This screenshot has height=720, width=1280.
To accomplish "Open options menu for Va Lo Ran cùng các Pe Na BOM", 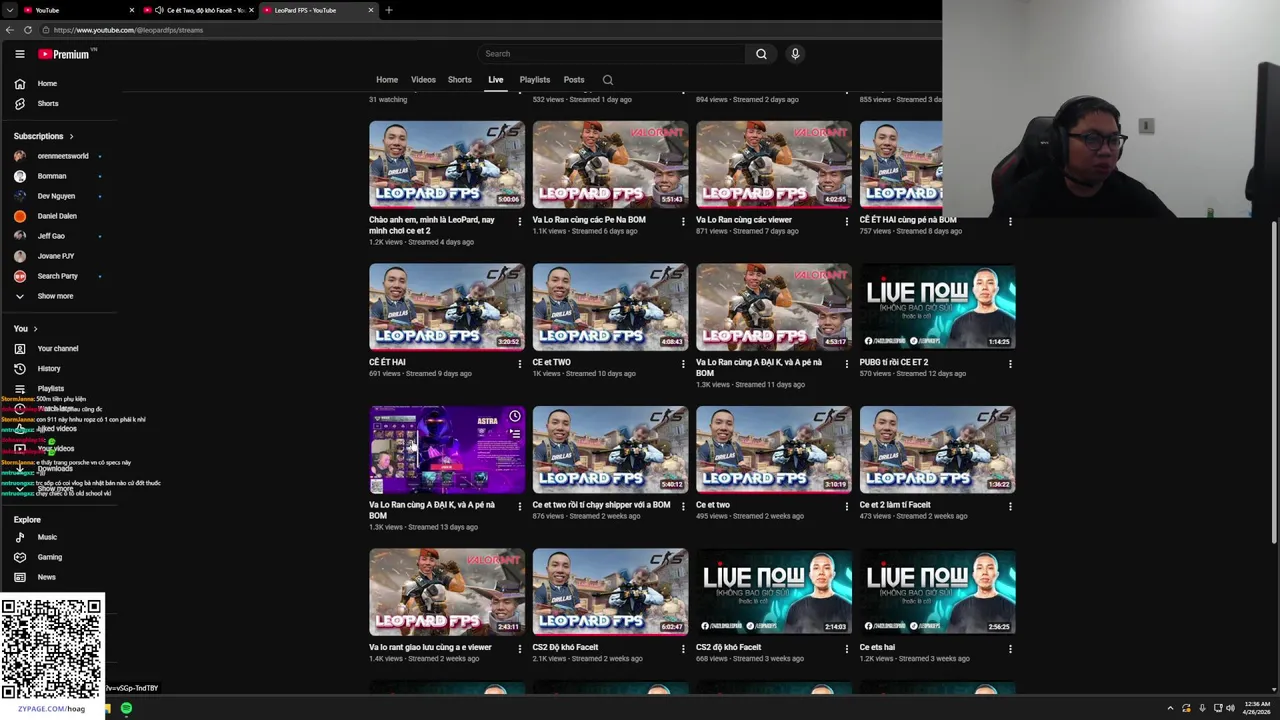I will [683, 222].
